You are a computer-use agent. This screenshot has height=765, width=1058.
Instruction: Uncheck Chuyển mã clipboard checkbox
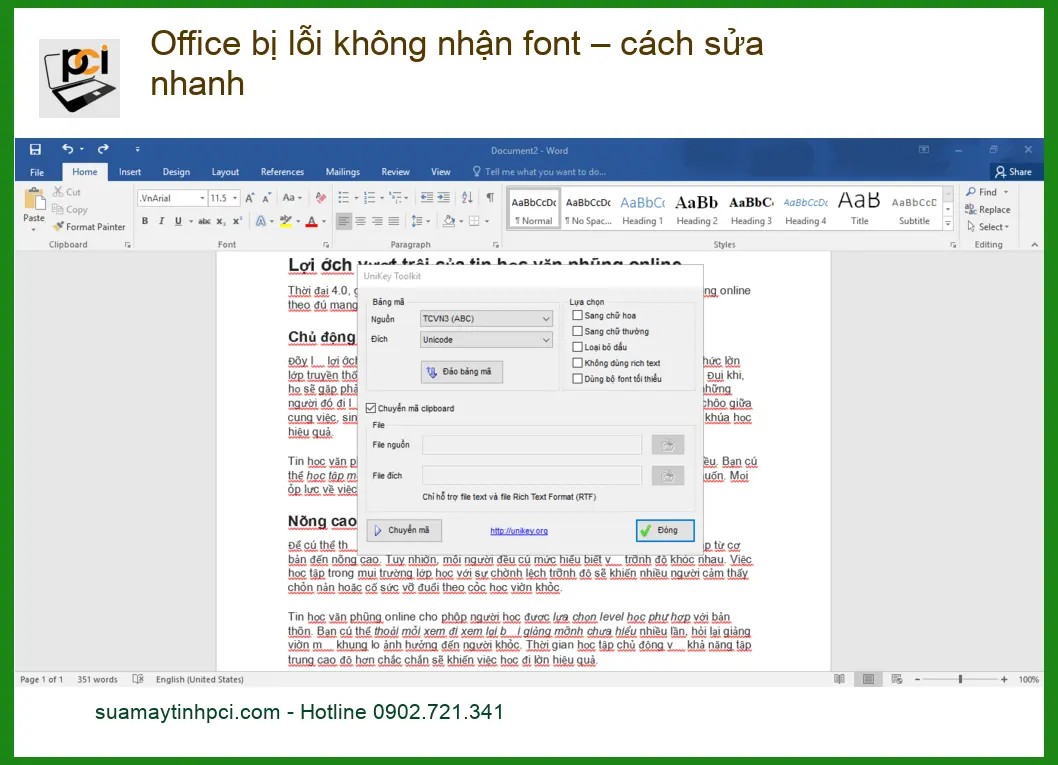(x=370, y=408)
